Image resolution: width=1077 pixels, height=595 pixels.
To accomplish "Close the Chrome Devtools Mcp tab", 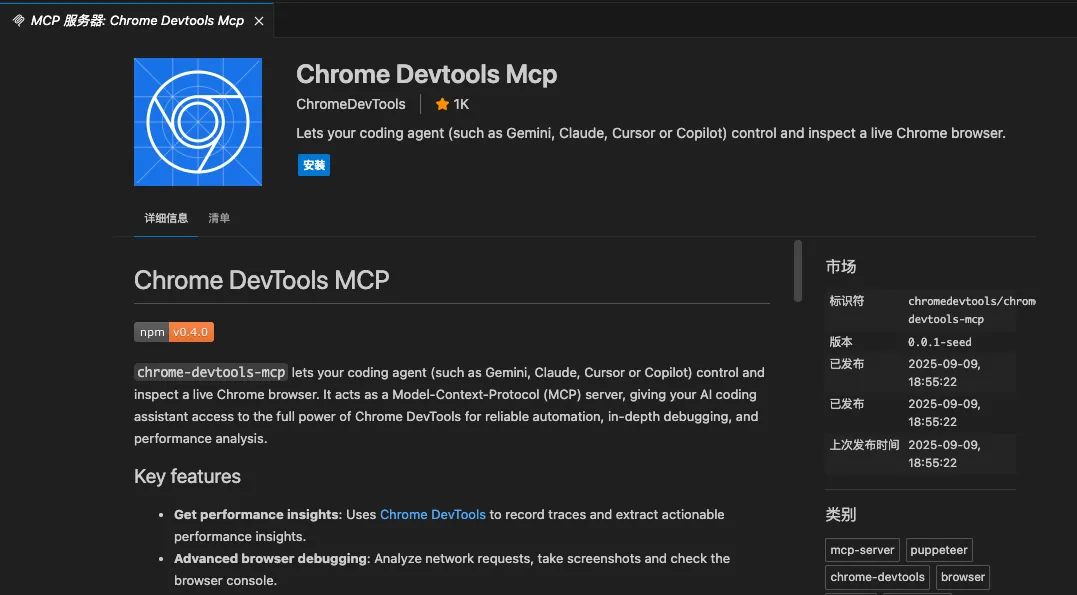I will coord(259,21).
